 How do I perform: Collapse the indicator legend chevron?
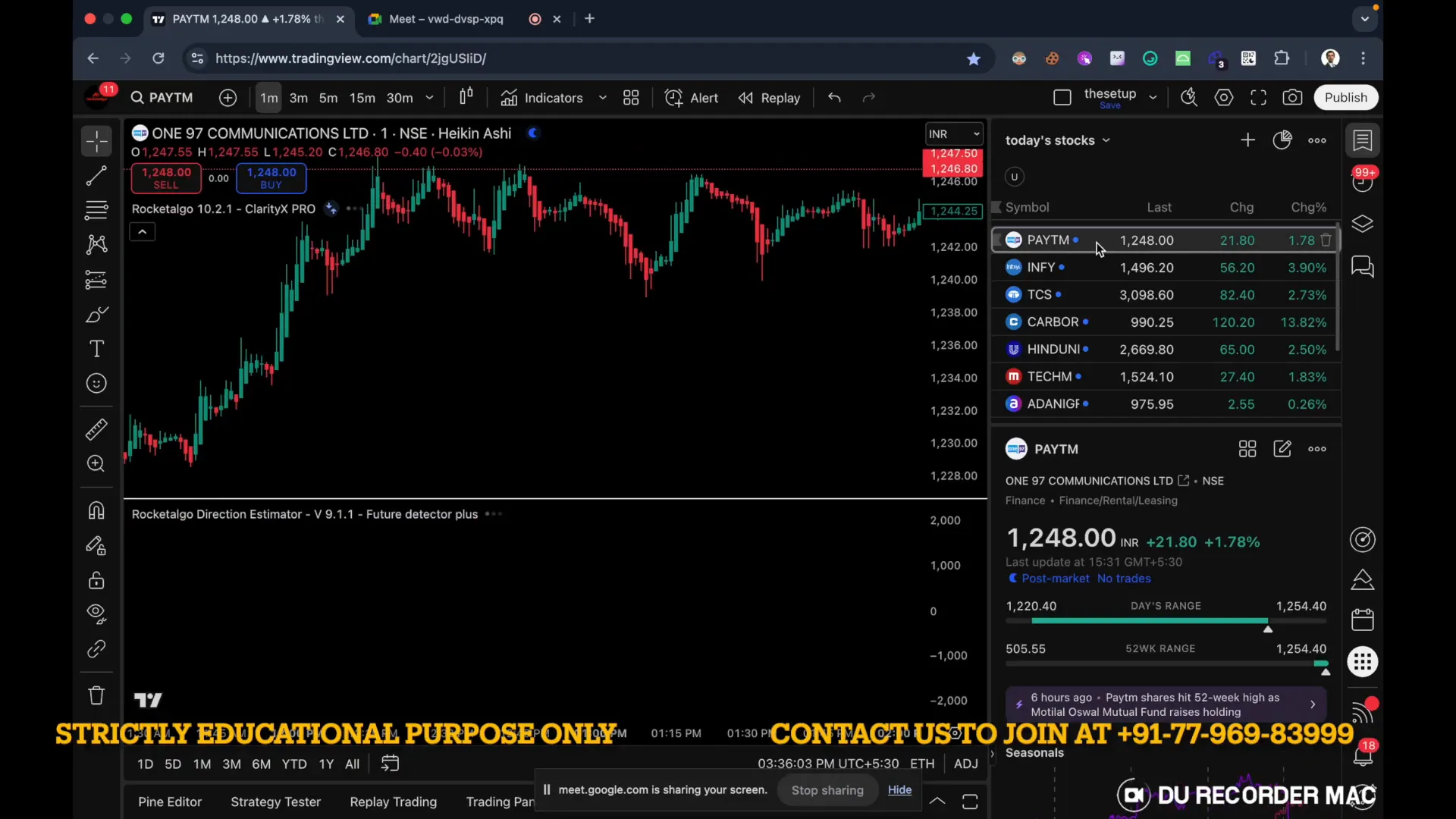143,232
